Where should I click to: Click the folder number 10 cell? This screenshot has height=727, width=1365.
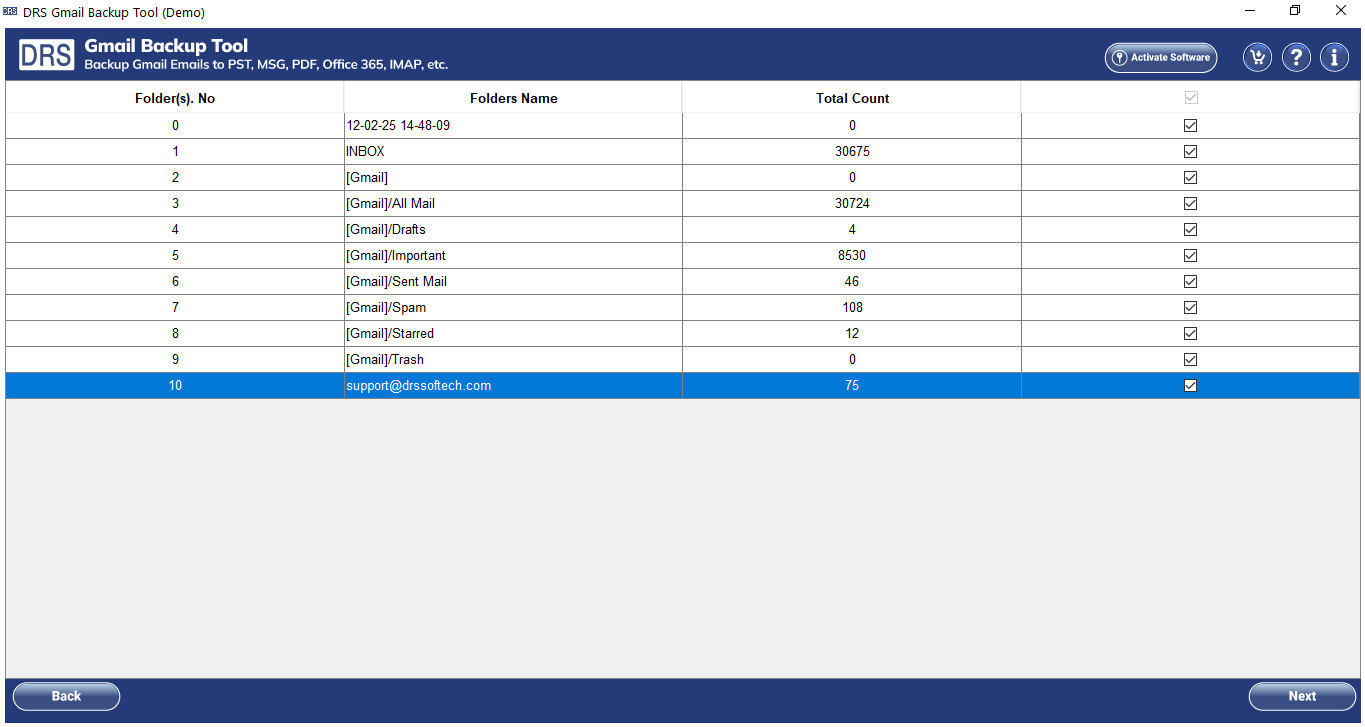pyautogui.click(x=175, y=386)
